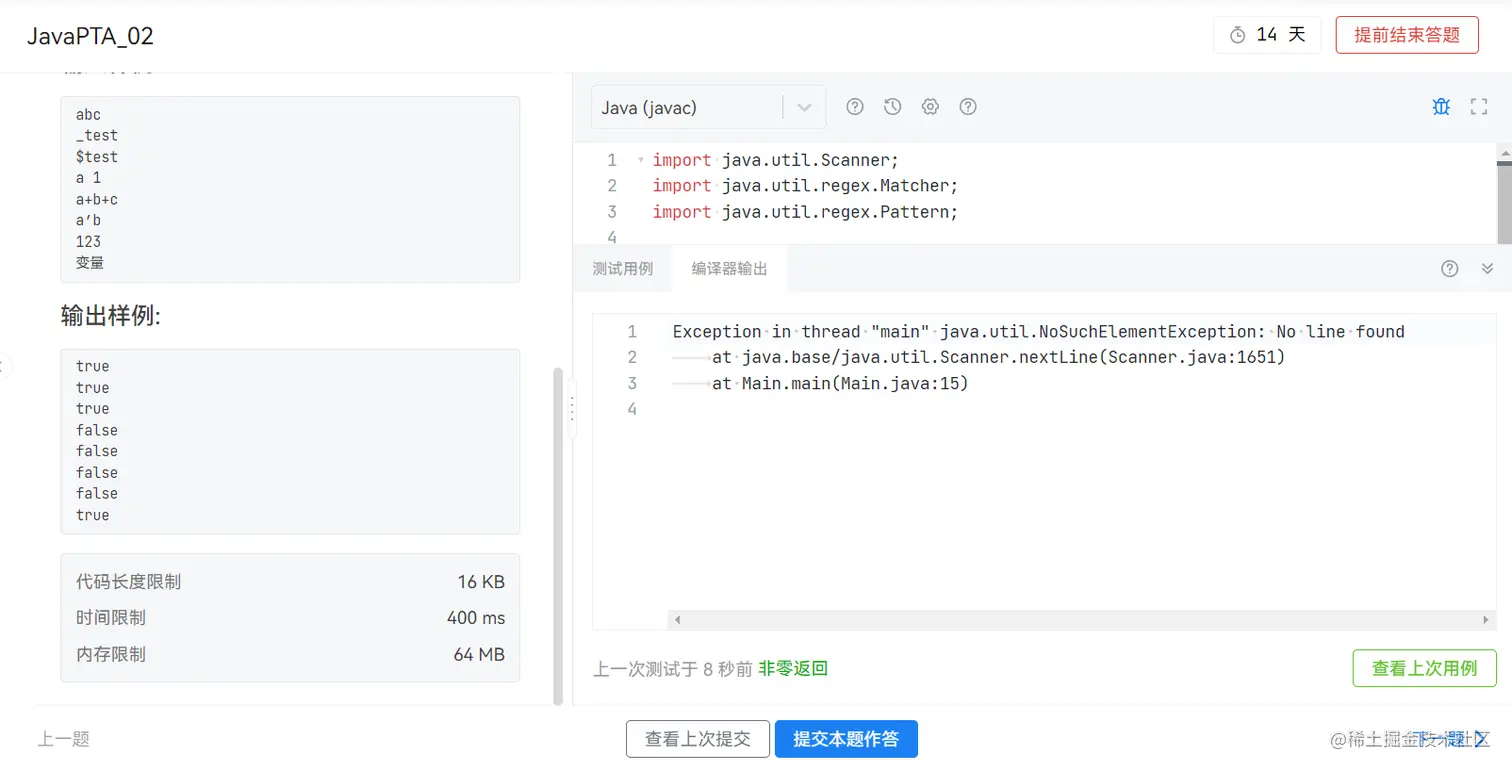Click sample input line '变量'
1512x771 pixels.
coord(90,263)
